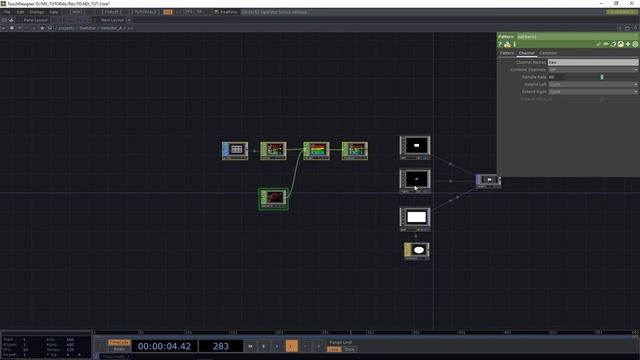Screen dimensions: 640x360
Task: Open the parameter help question mark icon
Action: [500, 44]
